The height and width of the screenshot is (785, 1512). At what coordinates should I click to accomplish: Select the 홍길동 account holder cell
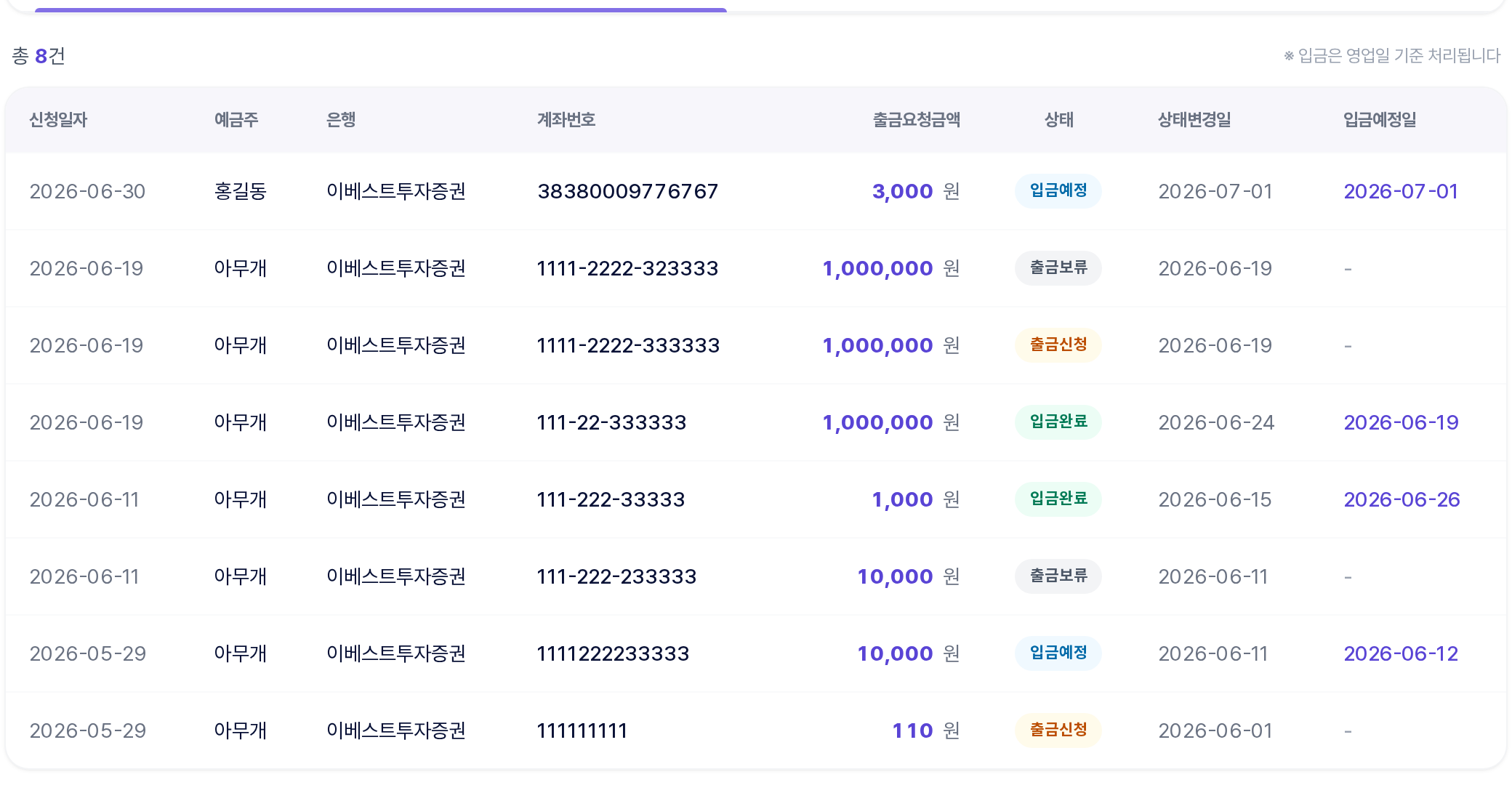tap(241, 191)
